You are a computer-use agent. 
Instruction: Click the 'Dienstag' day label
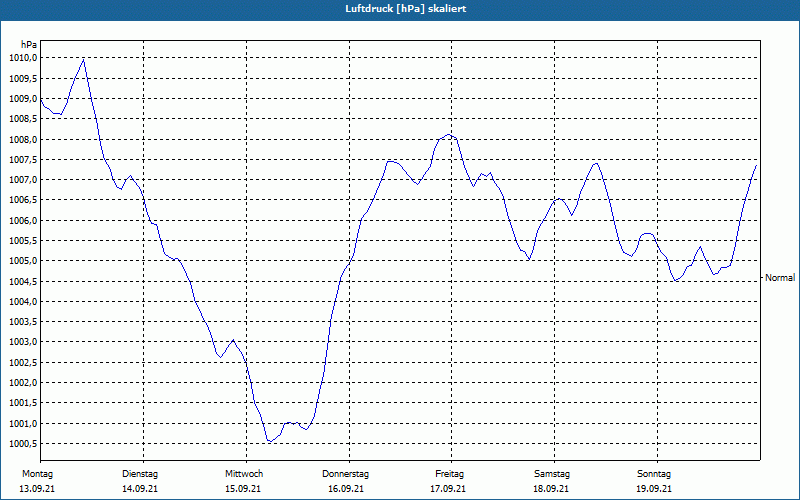(x=140, y=474)
